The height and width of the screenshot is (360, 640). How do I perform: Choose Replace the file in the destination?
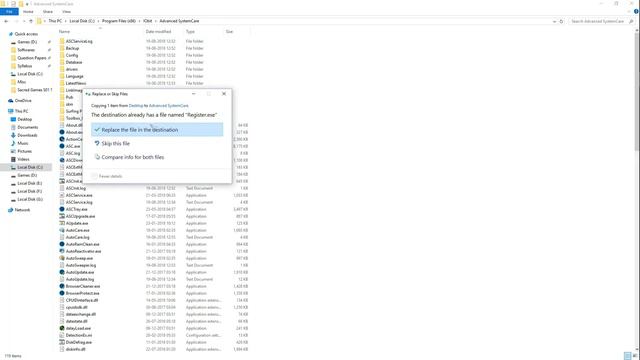(157, 129)
